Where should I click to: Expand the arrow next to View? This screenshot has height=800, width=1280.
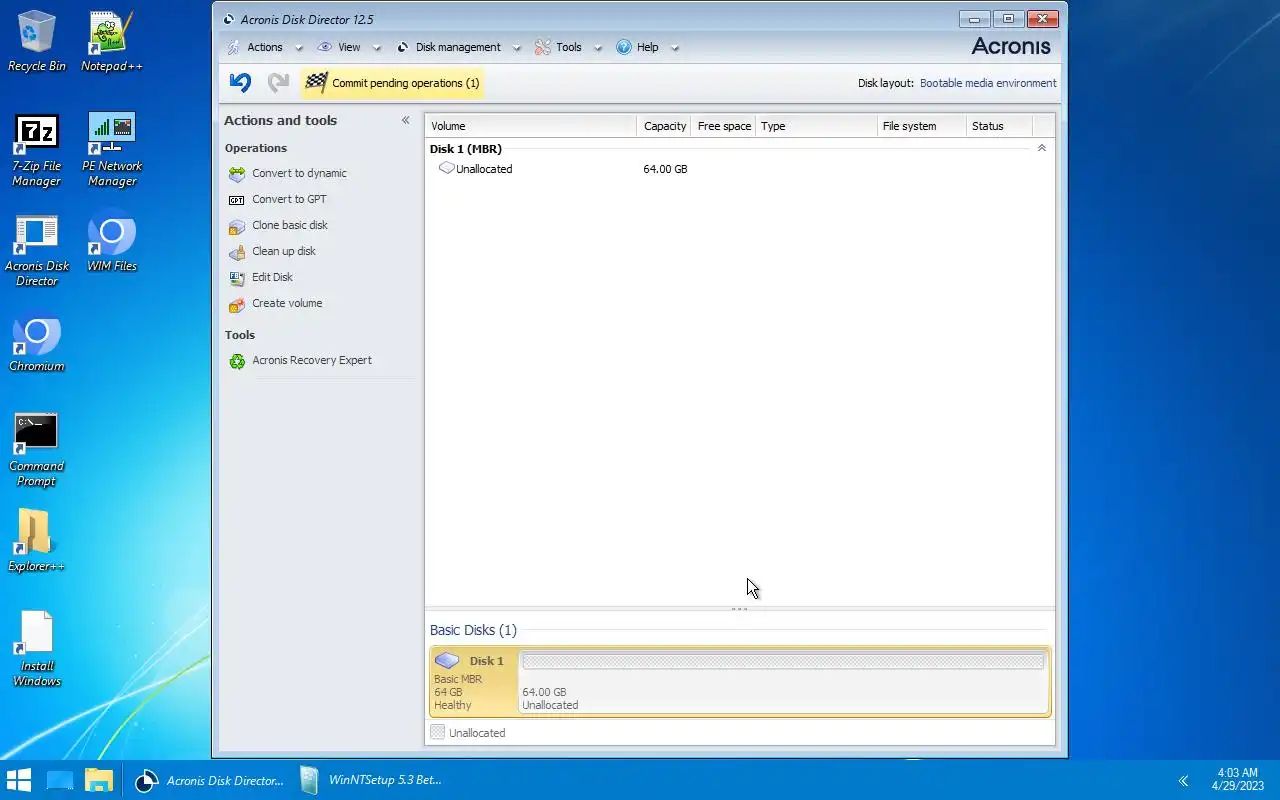[x=377, y=48]
